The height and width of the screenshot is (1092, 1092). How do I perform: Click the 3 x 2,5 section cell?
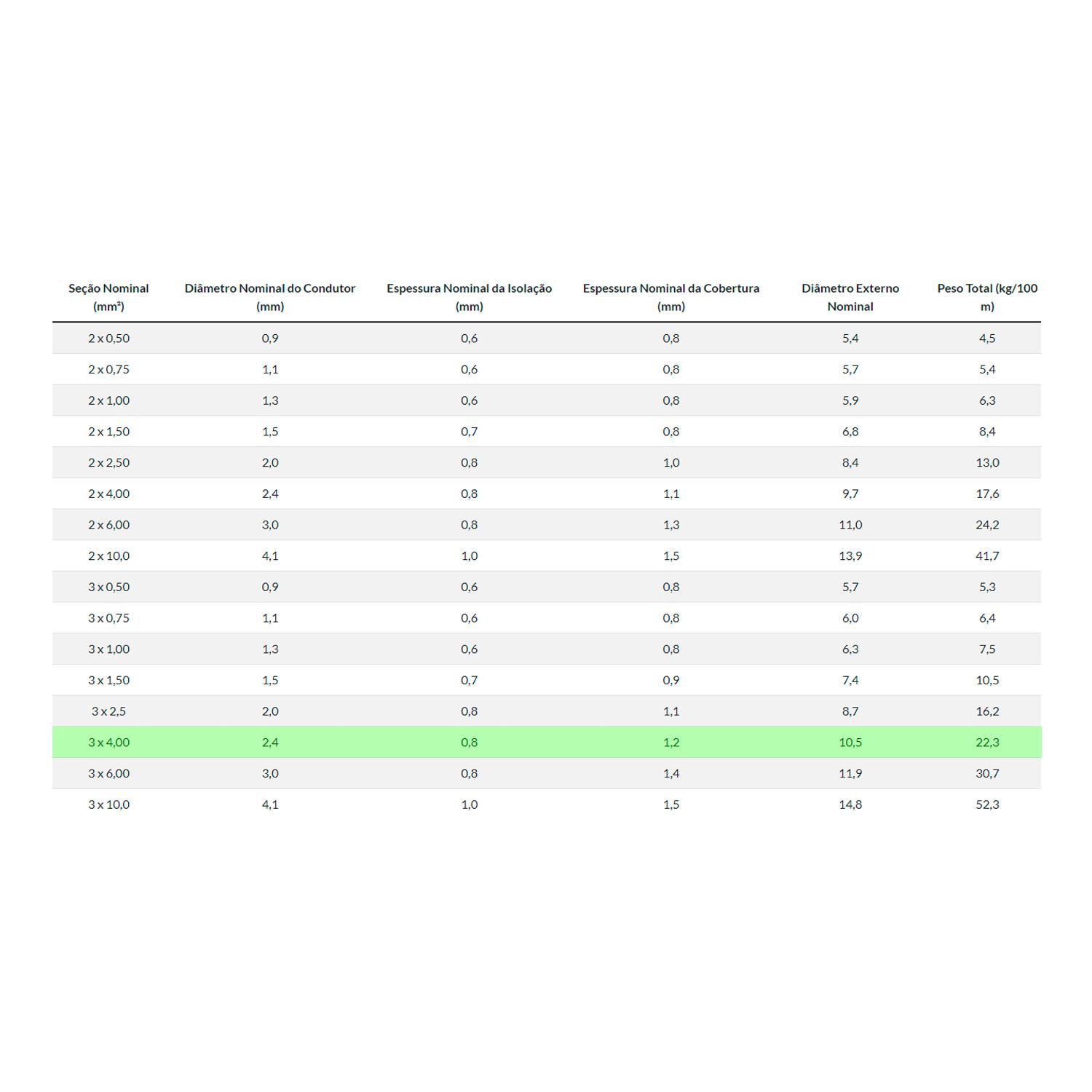point(108,711)
